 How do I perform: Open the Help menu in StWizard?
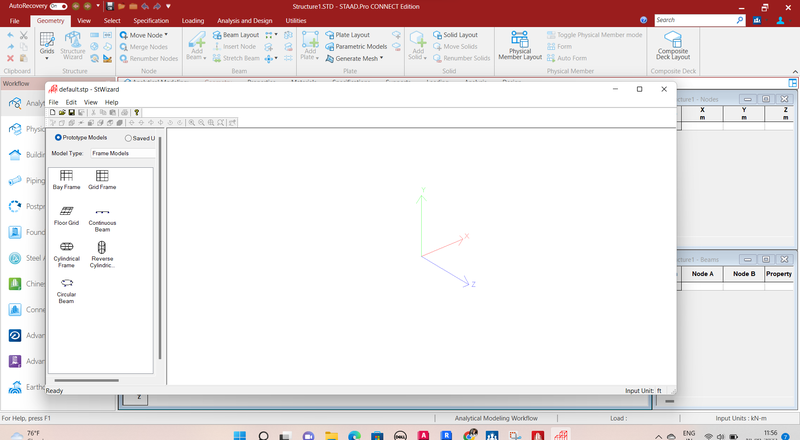[x=111, y=102]
